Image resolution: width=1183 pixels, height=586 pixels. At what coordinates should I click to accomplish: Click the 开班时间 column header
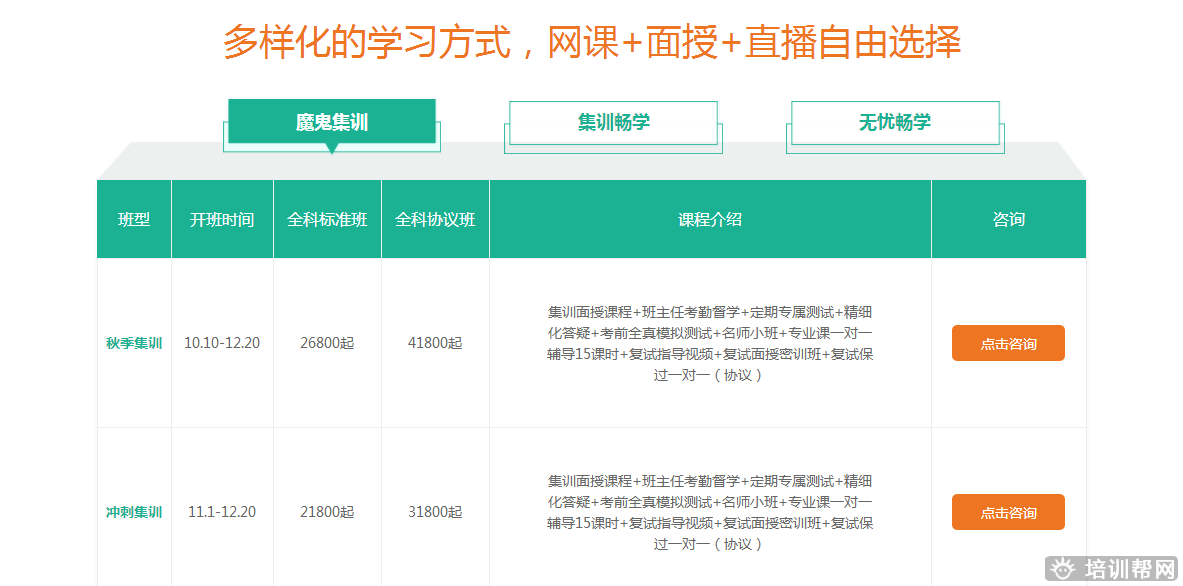click(x=222, y=220)
